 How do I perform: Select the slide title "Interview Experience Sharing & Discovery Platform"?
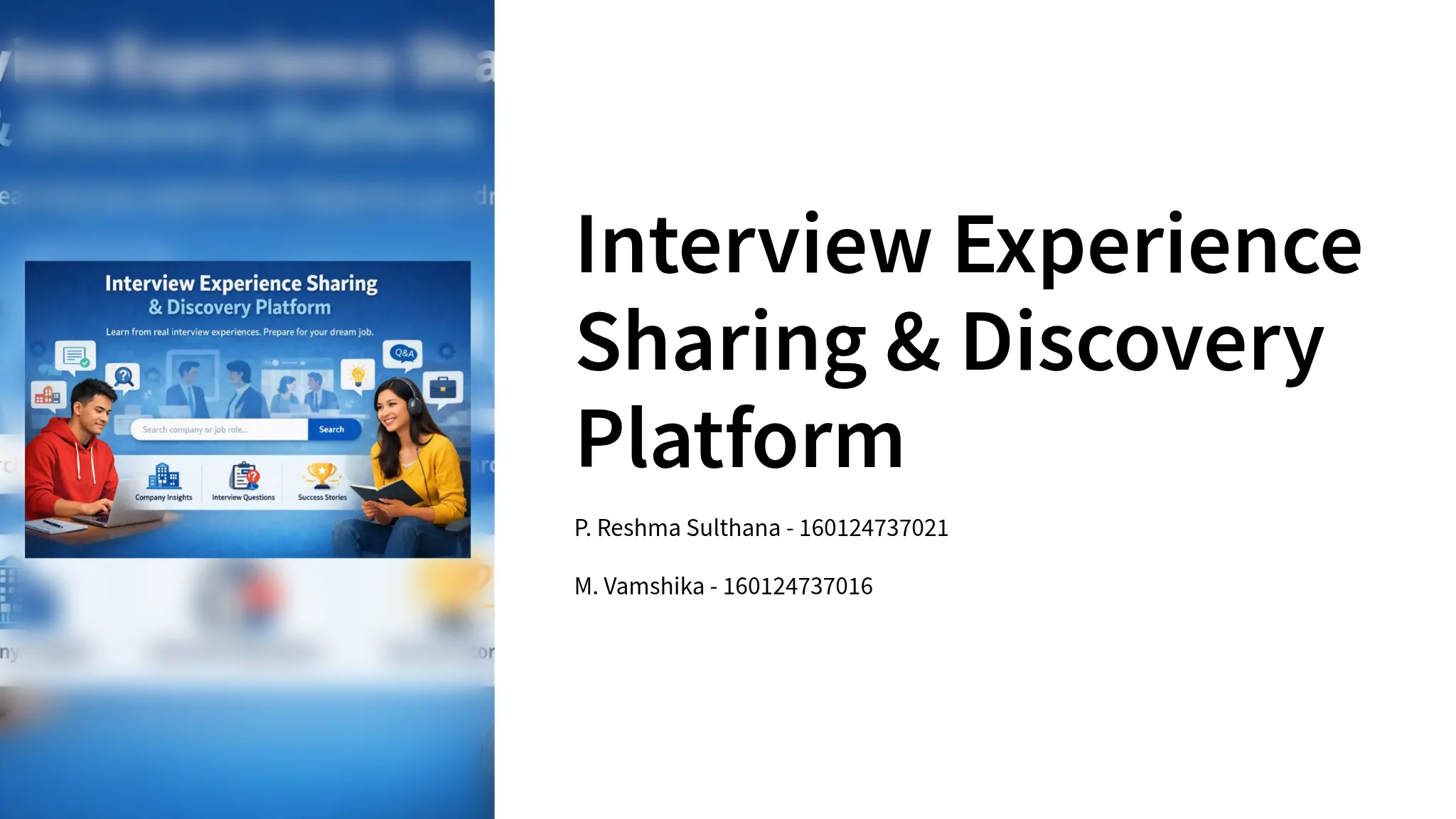pyautogui.click(x=968, y=341)
